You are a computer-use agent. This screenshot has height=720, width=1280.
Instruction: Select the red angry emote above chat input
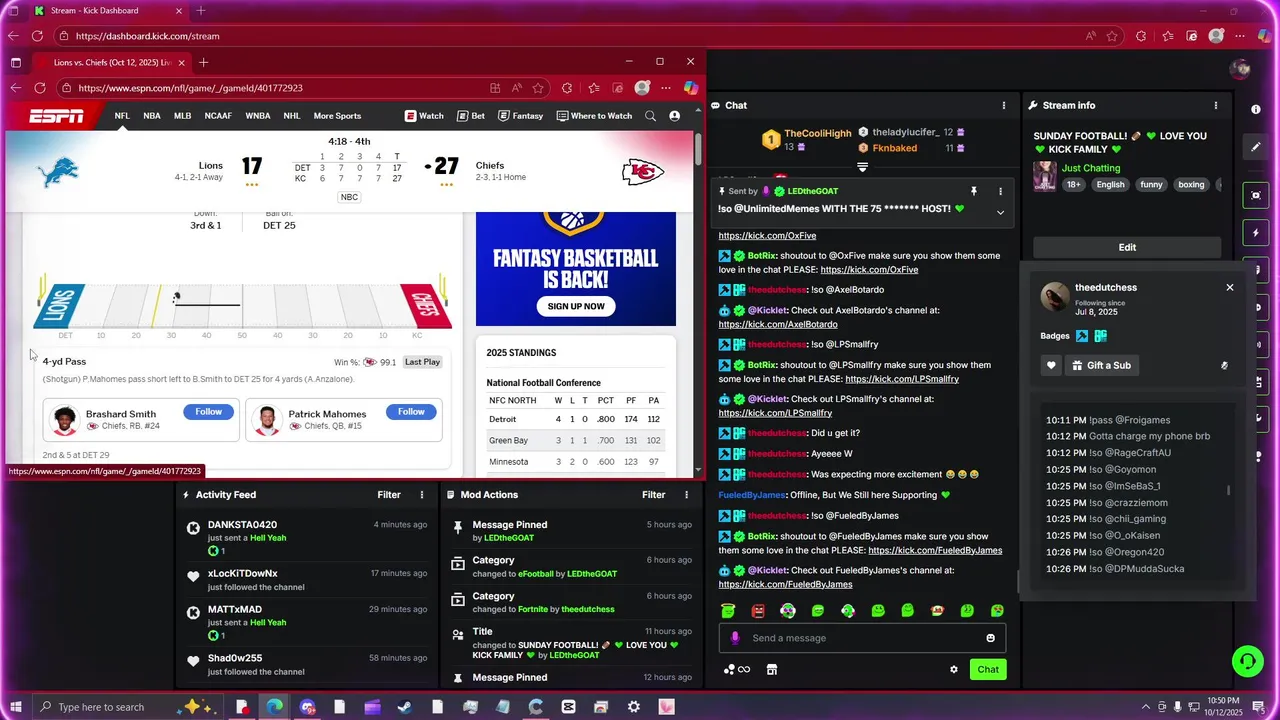(758, 611)
